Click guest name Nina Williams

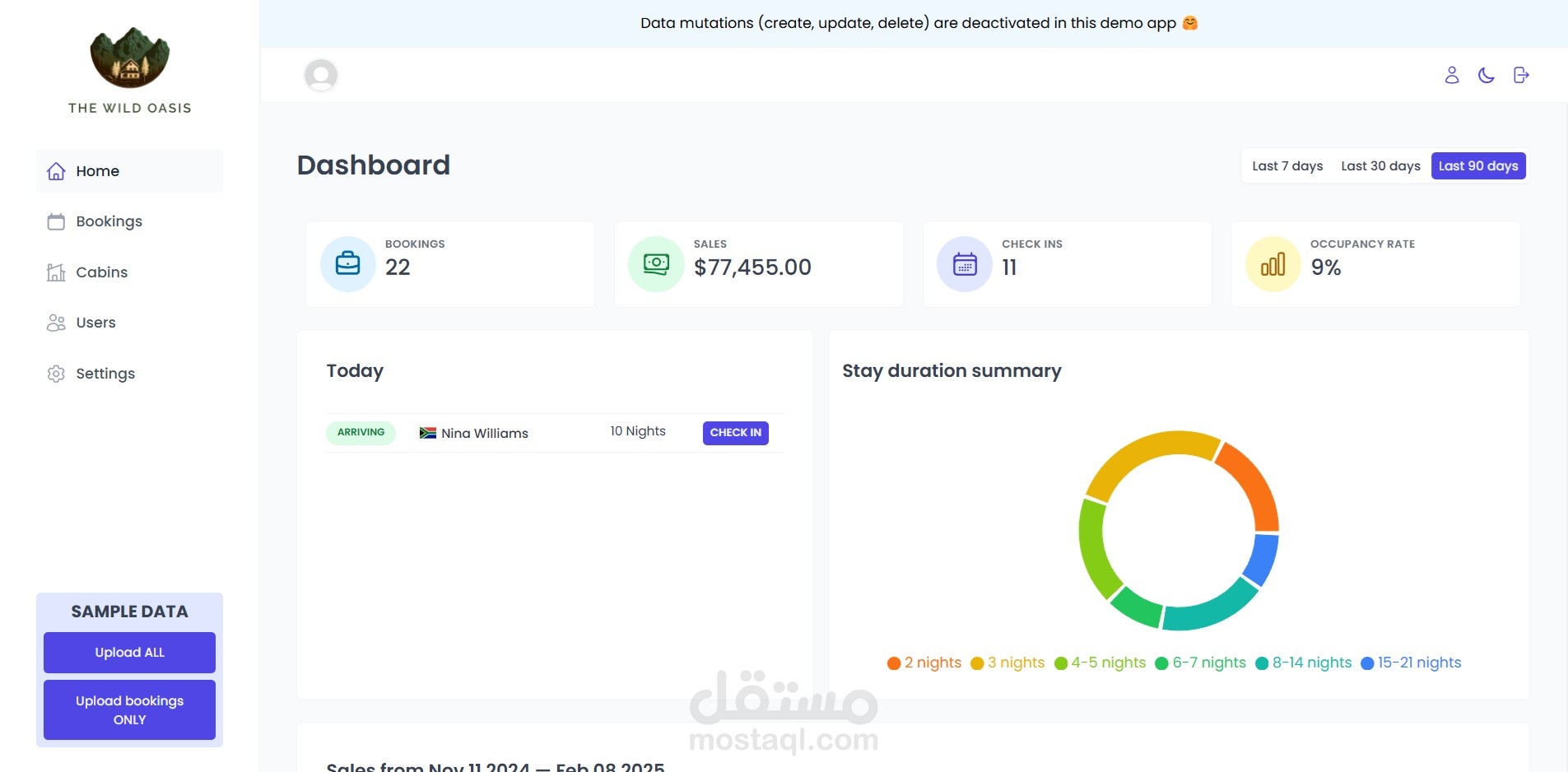[485, 434]
